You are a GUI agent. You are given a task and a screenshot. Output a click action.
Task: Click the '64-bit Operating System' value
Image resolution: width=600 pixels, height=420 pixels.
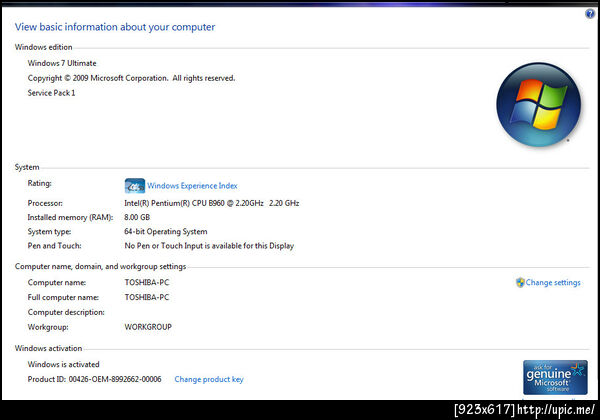[166, 232]
